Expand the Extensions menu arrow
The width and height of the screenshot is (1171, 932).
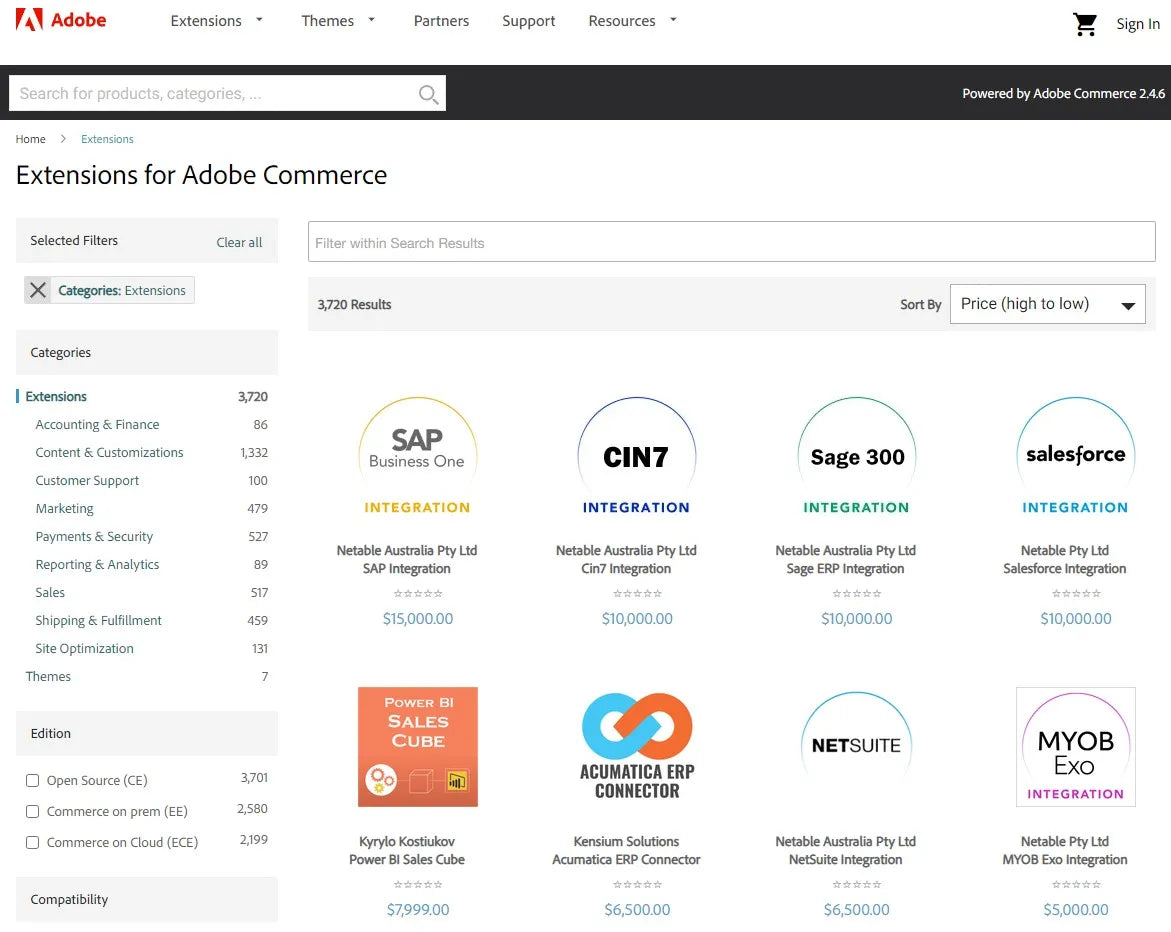(x=259, y=20)
